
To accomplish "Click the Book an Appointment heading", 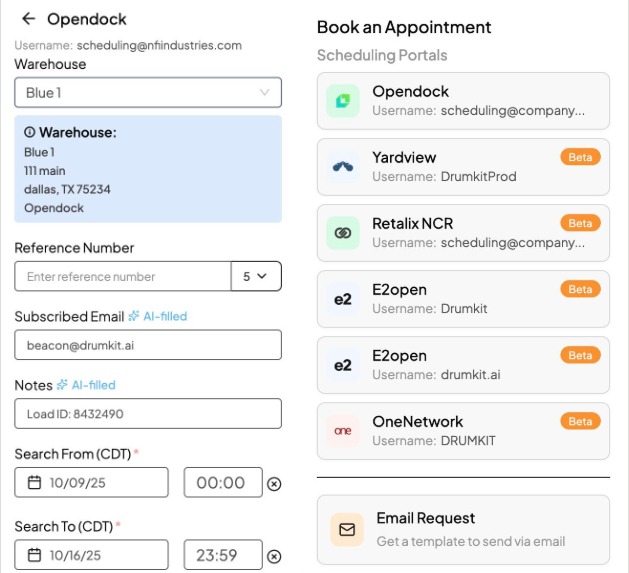I will pos(404,27).
